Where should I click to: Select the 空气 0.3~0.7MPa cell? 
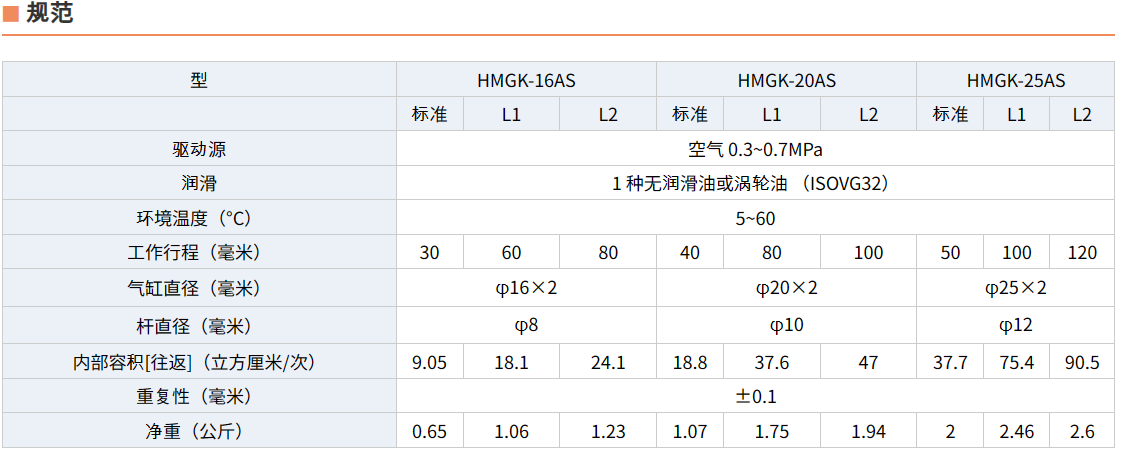756,150
